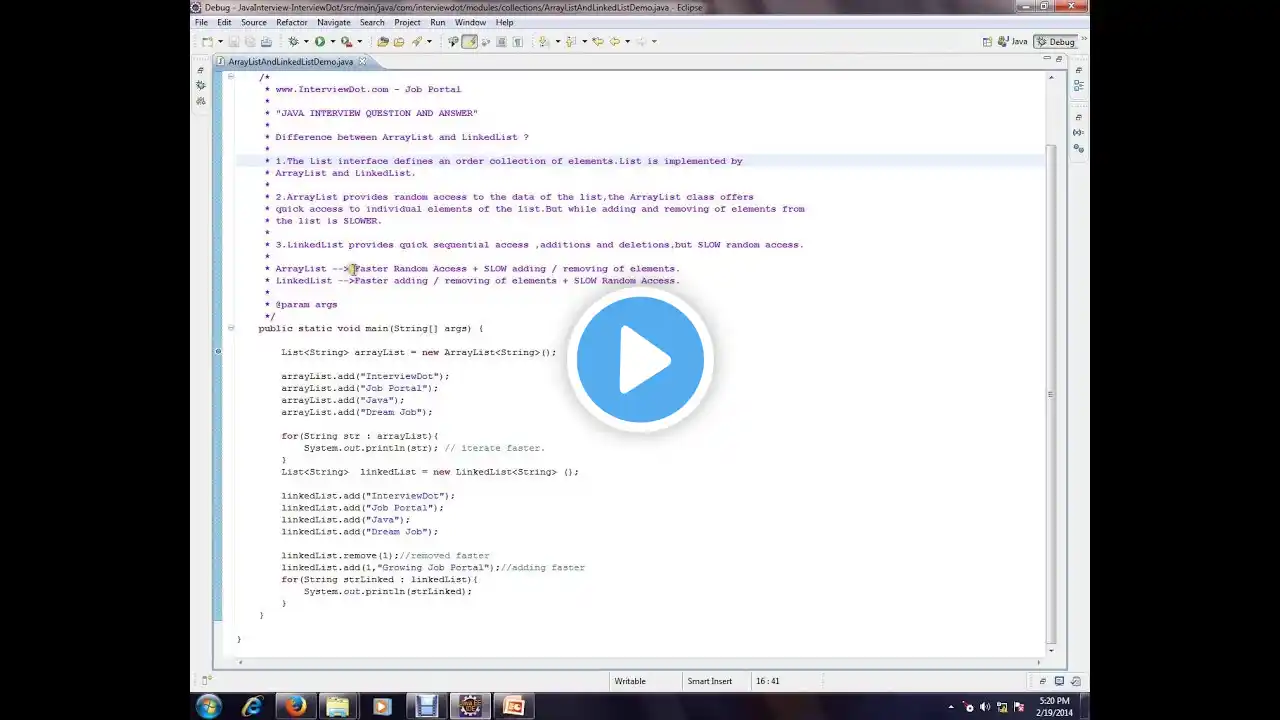Click the Save toolbar icon
Screen dimensions: 1280x720
coord(234,42)
